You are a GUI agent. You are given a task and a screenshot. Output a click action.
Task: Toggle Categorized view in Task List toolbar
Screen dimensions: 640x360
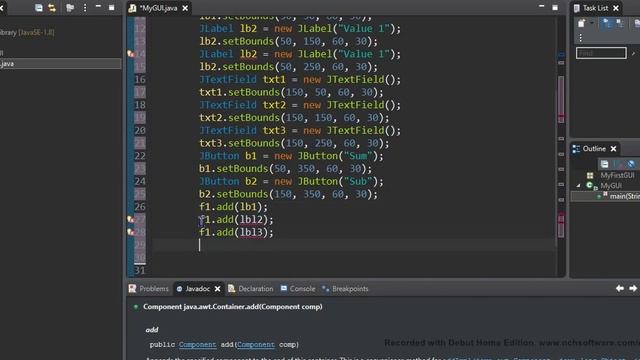(x=607, y=24)
